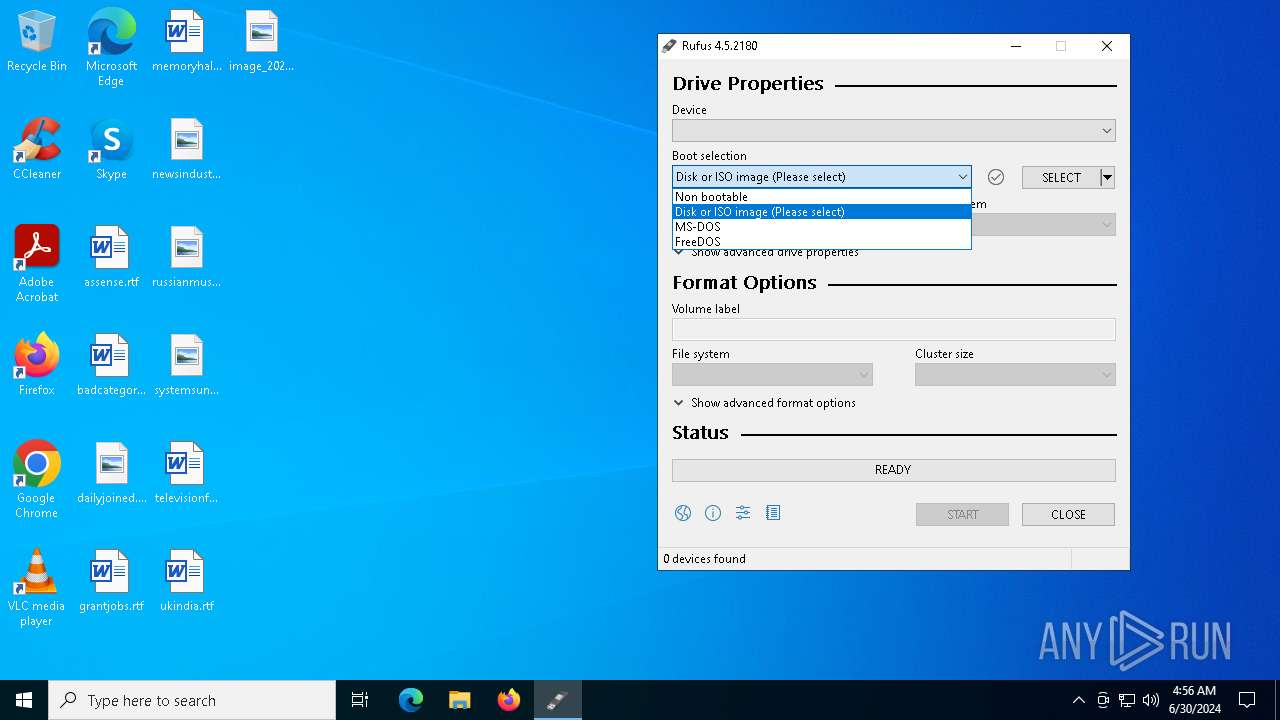Image resolution: width=1280 pixels, height=720 pixels.
Task: Select the assense.rtf document icon
Action: pyautogui.click(x=111, y=257)
